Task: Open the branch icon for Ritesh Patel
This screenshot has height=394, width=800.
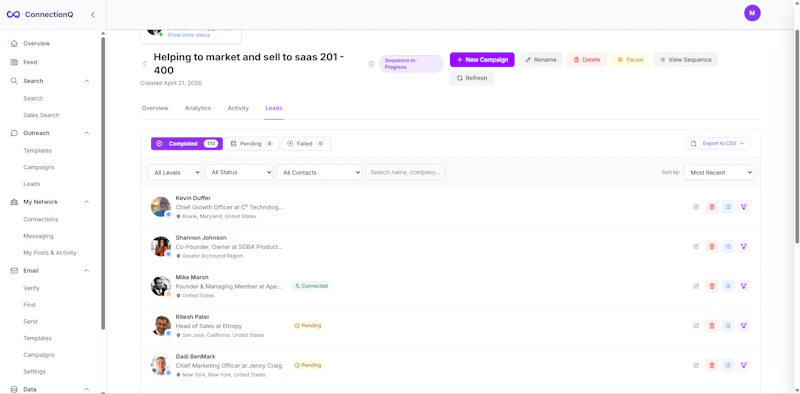Action: tap(743, 326)
